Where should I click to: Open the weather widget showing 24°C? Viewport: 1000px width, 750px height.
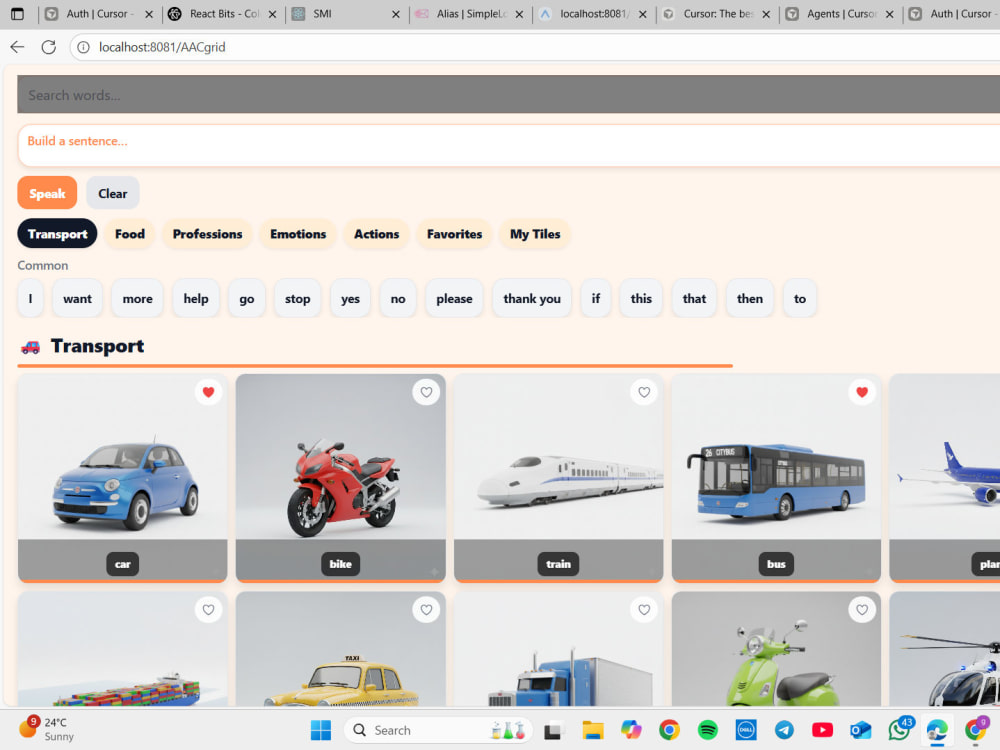(x=46, y=729)
